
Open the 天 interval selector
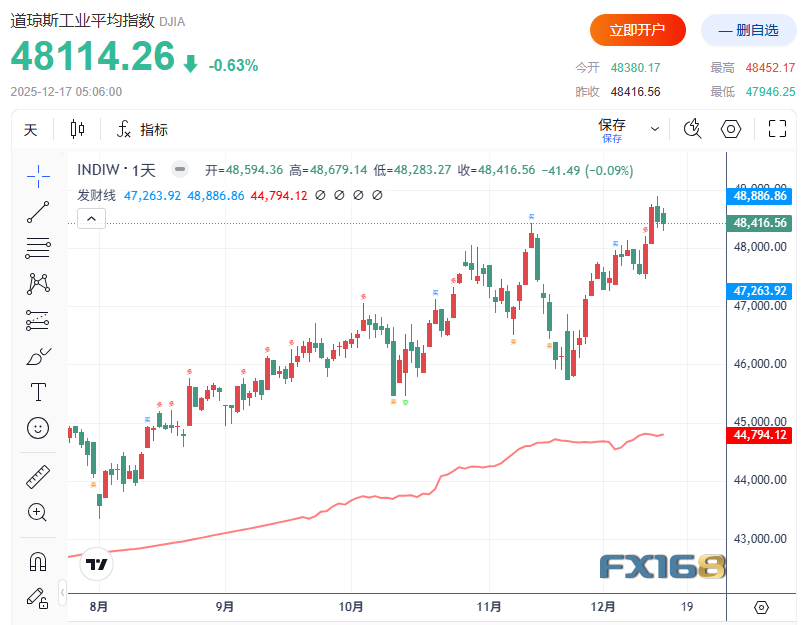click(31, 130)
